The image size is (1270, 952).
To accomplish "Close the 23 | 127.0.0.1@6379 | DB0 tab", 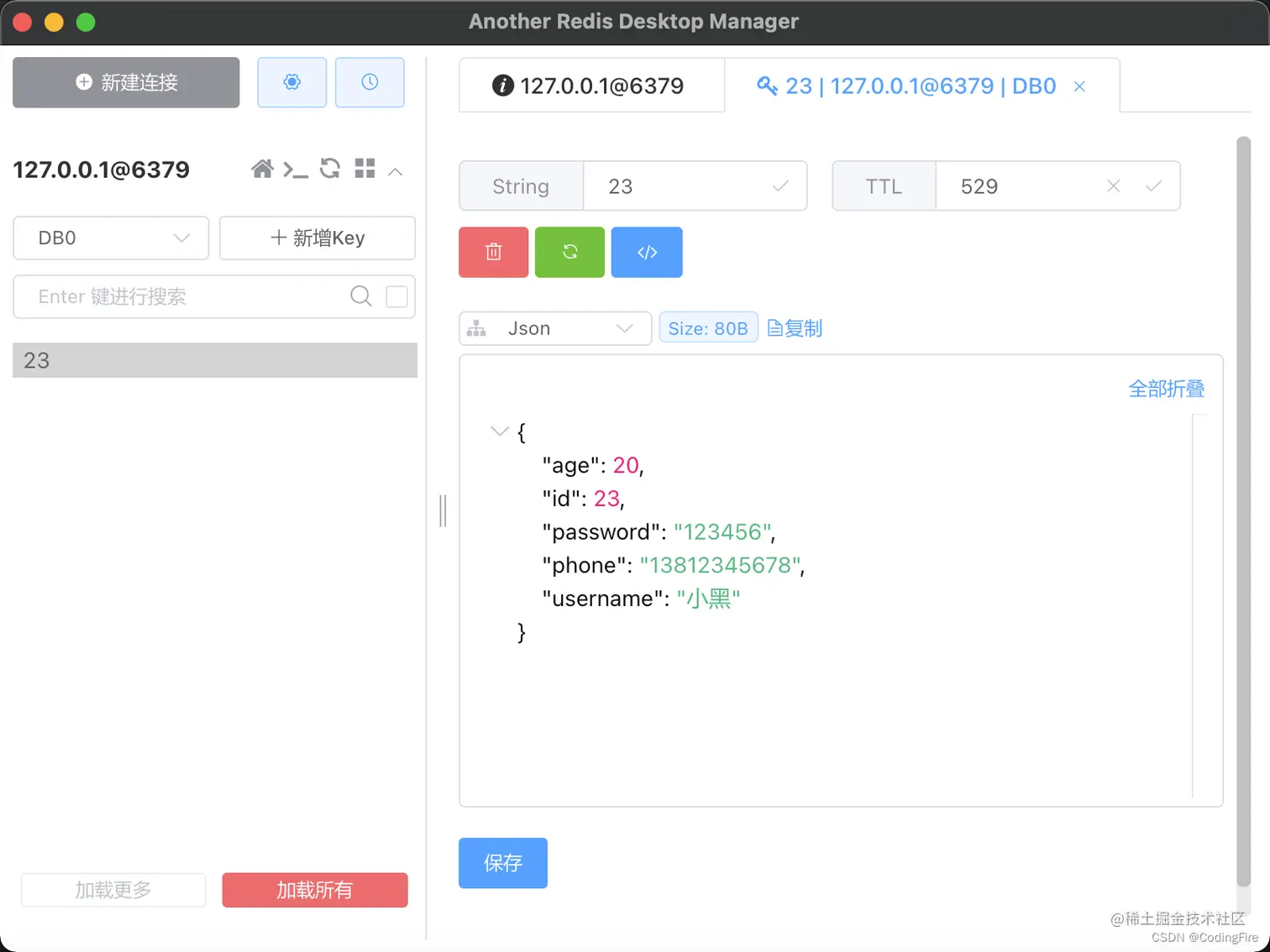I will [1079, 86].
